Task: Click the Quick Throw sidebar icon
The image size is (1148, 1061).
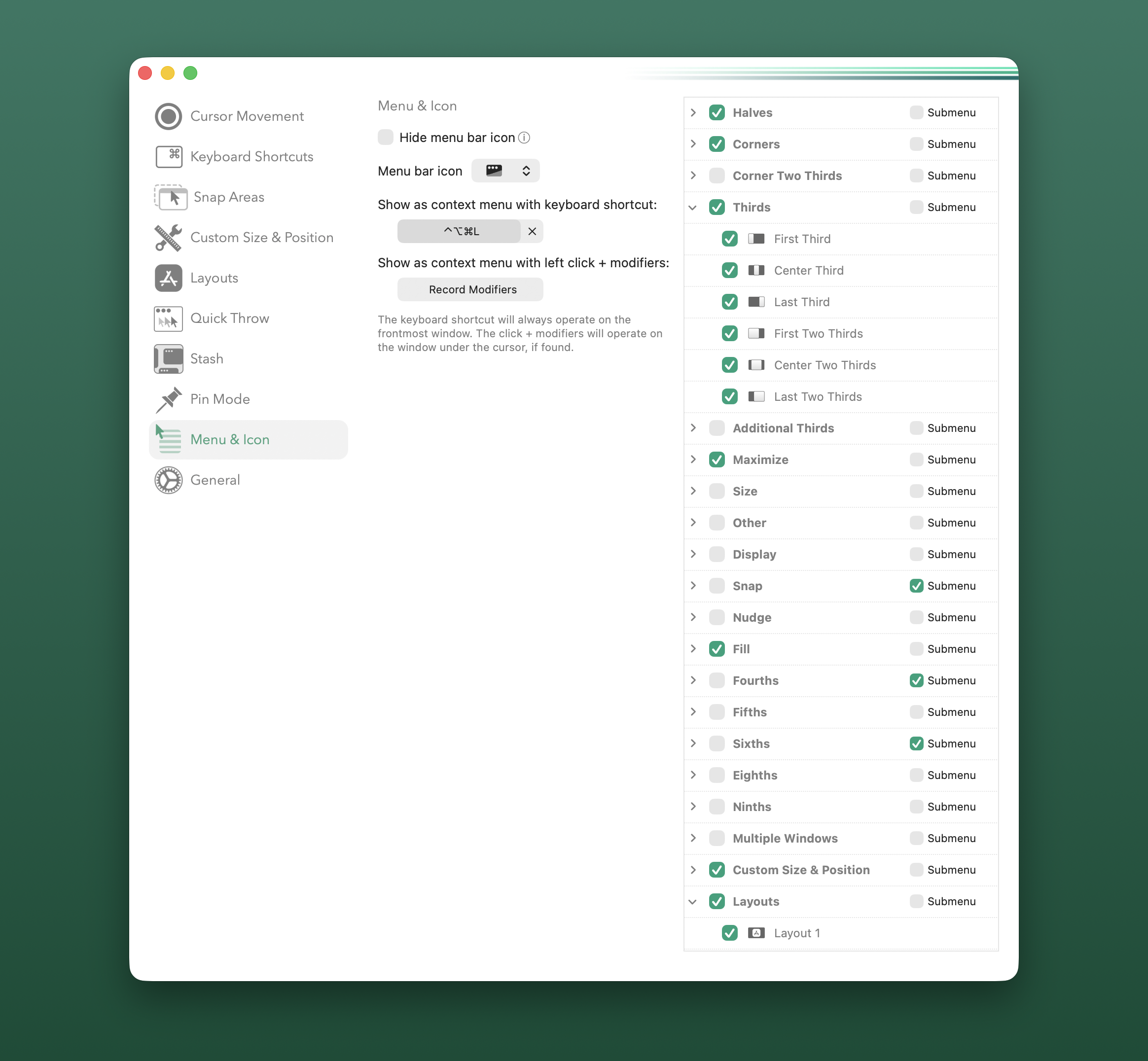Action: 168,318
